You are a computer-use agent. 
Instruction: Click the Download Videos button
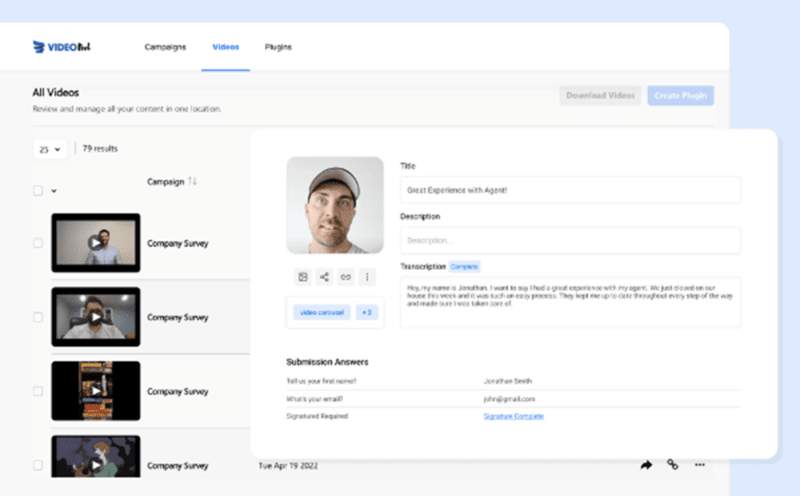600,95
